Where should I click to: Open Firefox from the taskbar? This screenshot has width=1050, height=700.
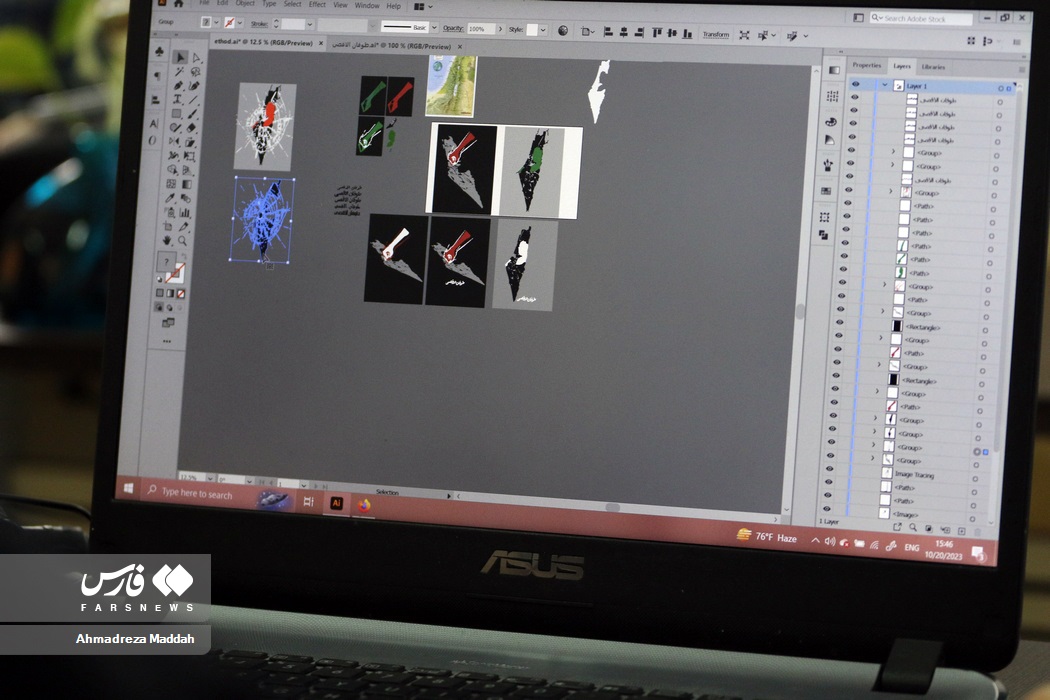coord(364,505)
